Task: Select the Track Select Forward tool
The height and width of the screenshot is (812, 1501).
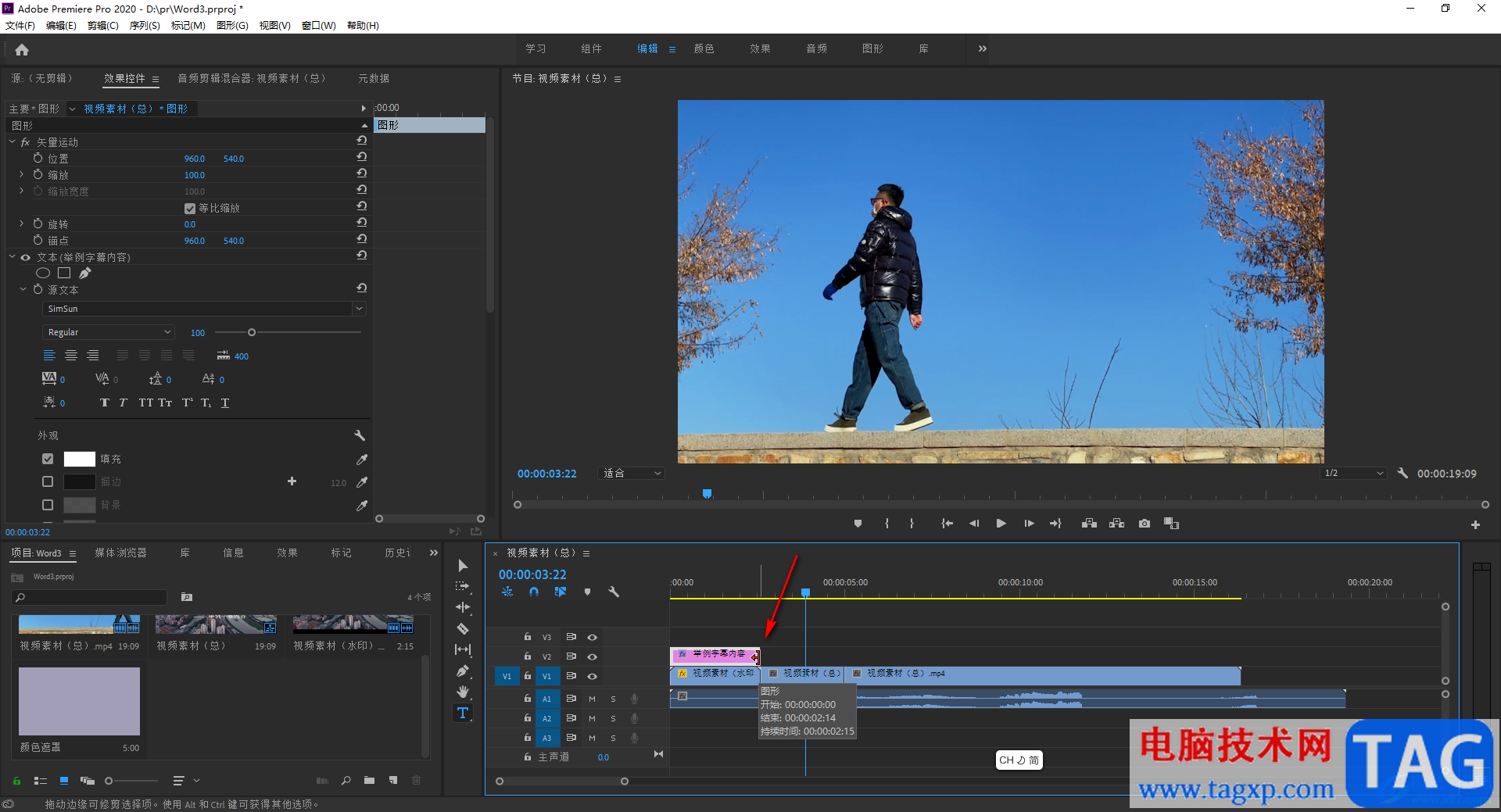Action: click(463, 586)
